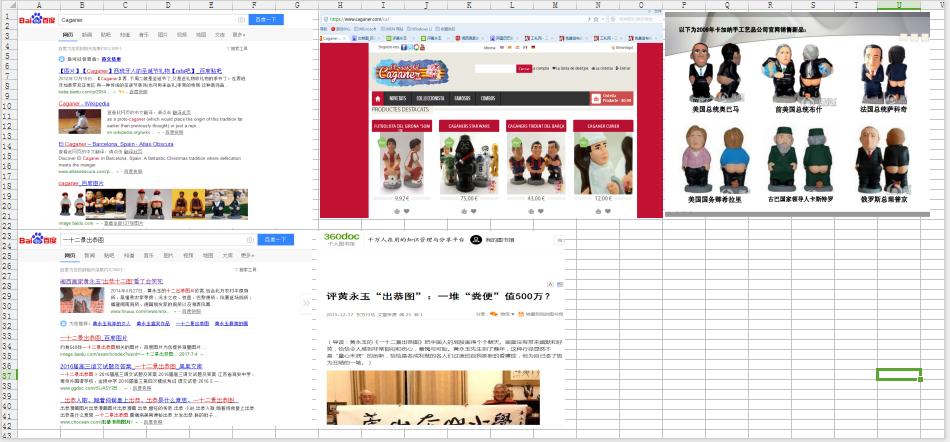
Task: Click the double-chevron expand arrow left of the 360doc article
Action: (x=307, y=303)
